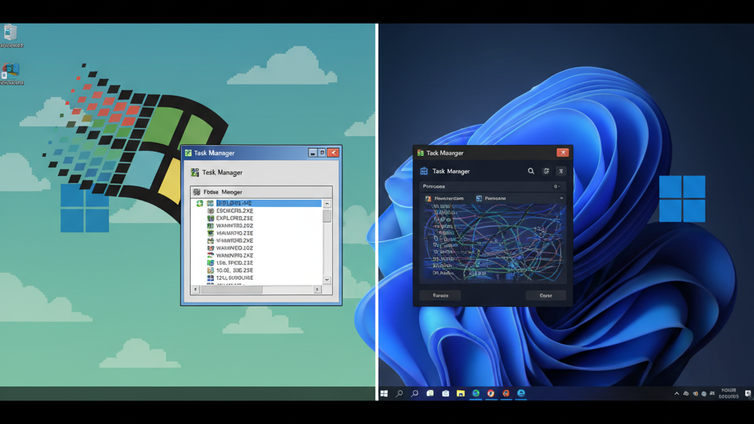Screen dimensions: 754x424
Task: Switch to the Pemoene tab with blue icon
Action: click(491, 198)
